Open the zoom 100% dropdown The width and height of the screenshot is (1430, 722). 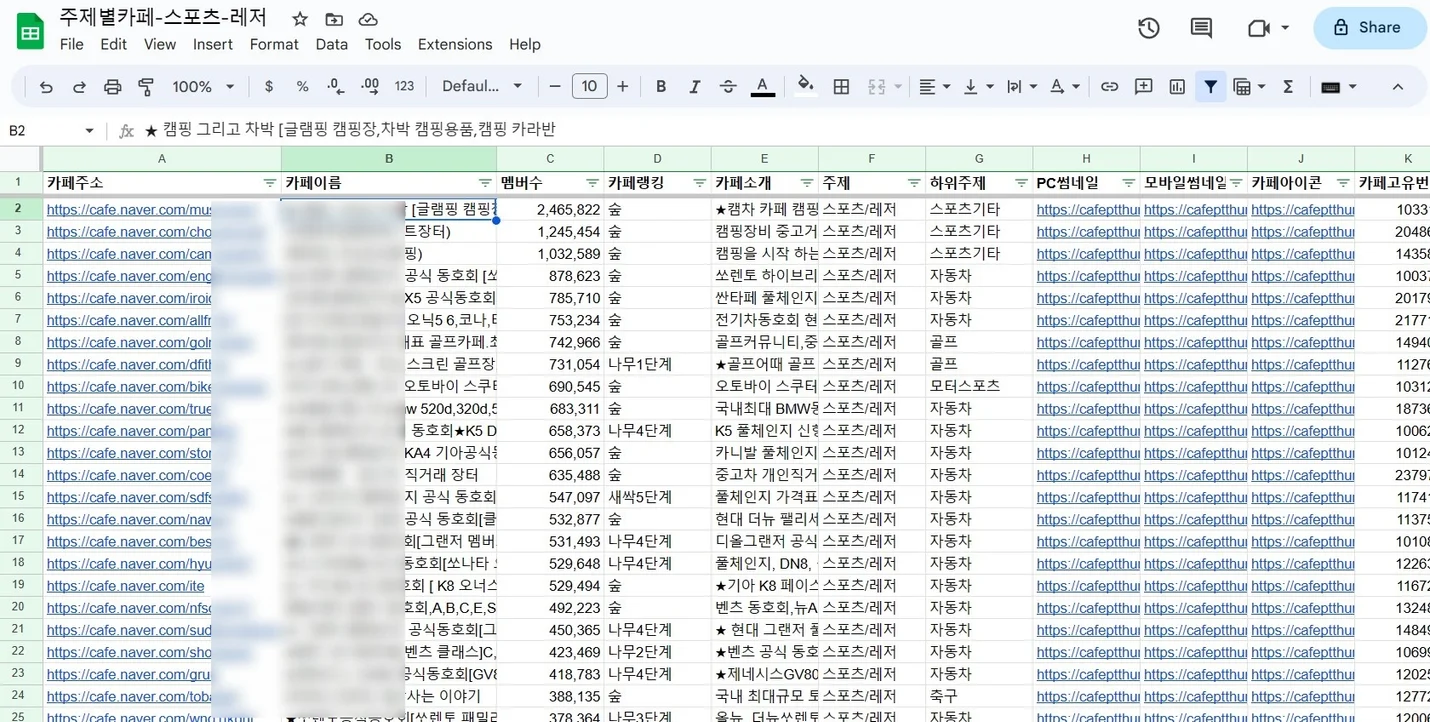[203, 87]
